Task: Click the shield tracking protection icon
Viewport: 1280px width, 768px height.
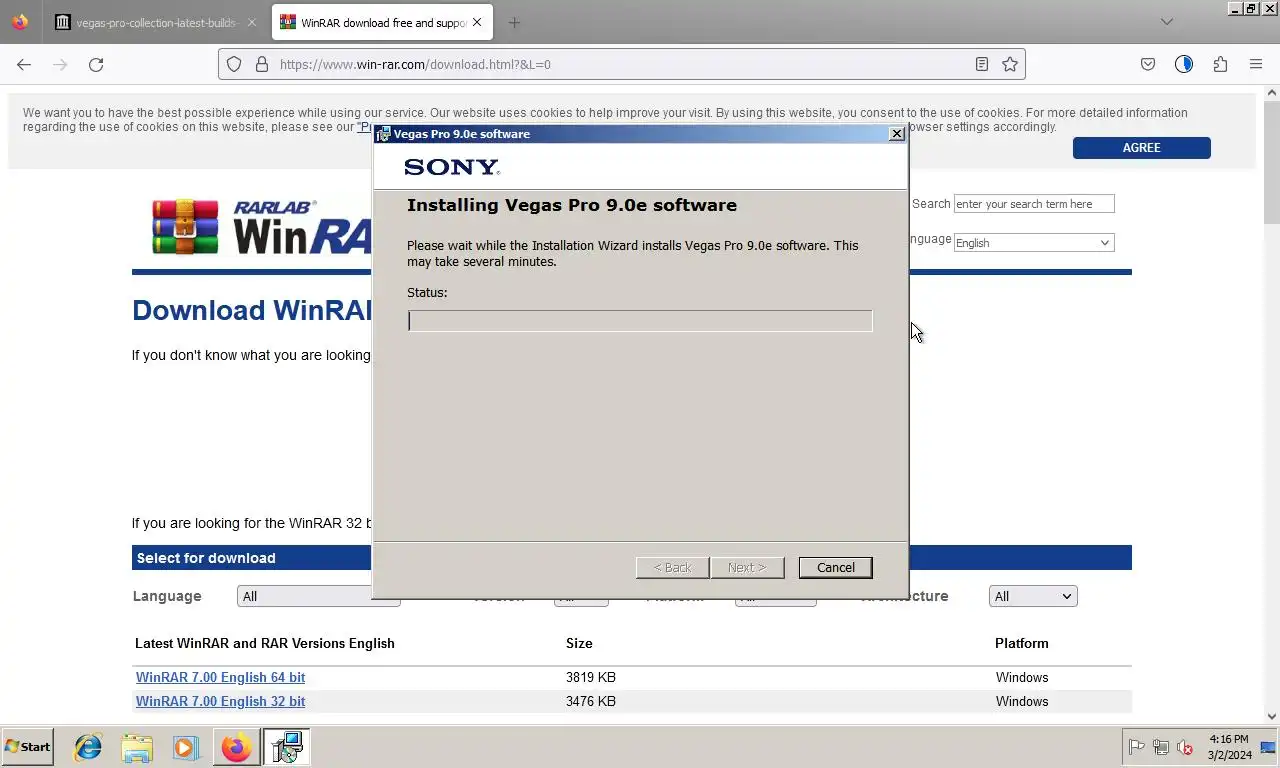Action: coord(234,64)
